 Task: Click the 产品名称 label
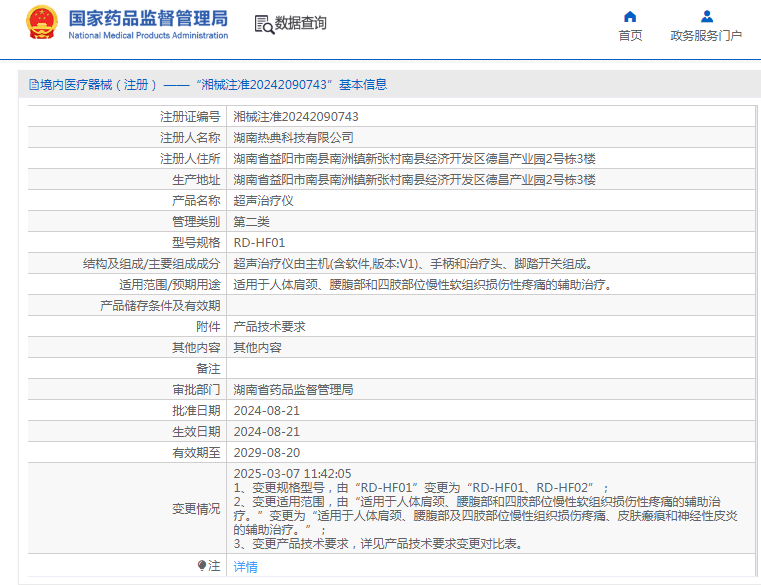pos(196,201)
